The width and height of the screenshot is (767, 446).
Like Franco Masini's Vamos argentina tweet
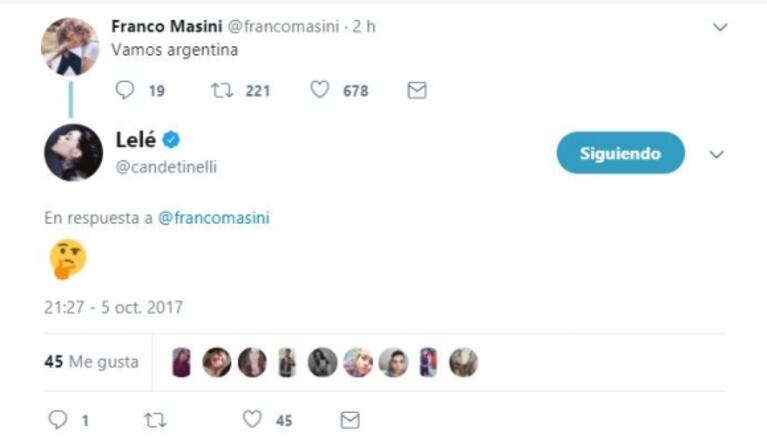320,90
